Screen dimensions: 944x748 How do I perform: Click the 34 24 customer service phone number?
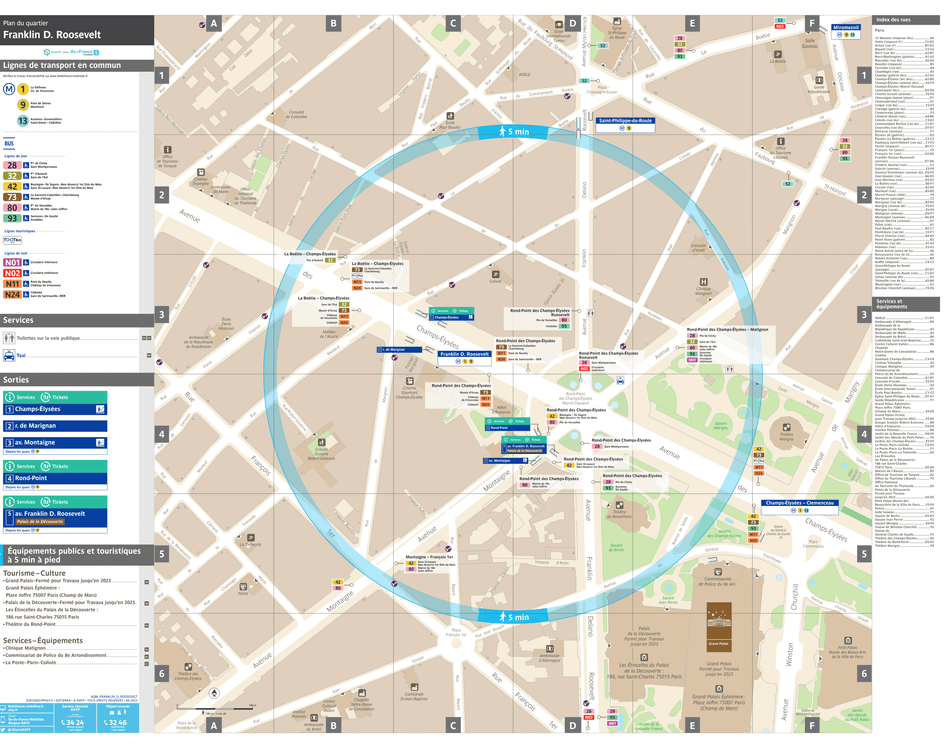click(x=75, y=722)
